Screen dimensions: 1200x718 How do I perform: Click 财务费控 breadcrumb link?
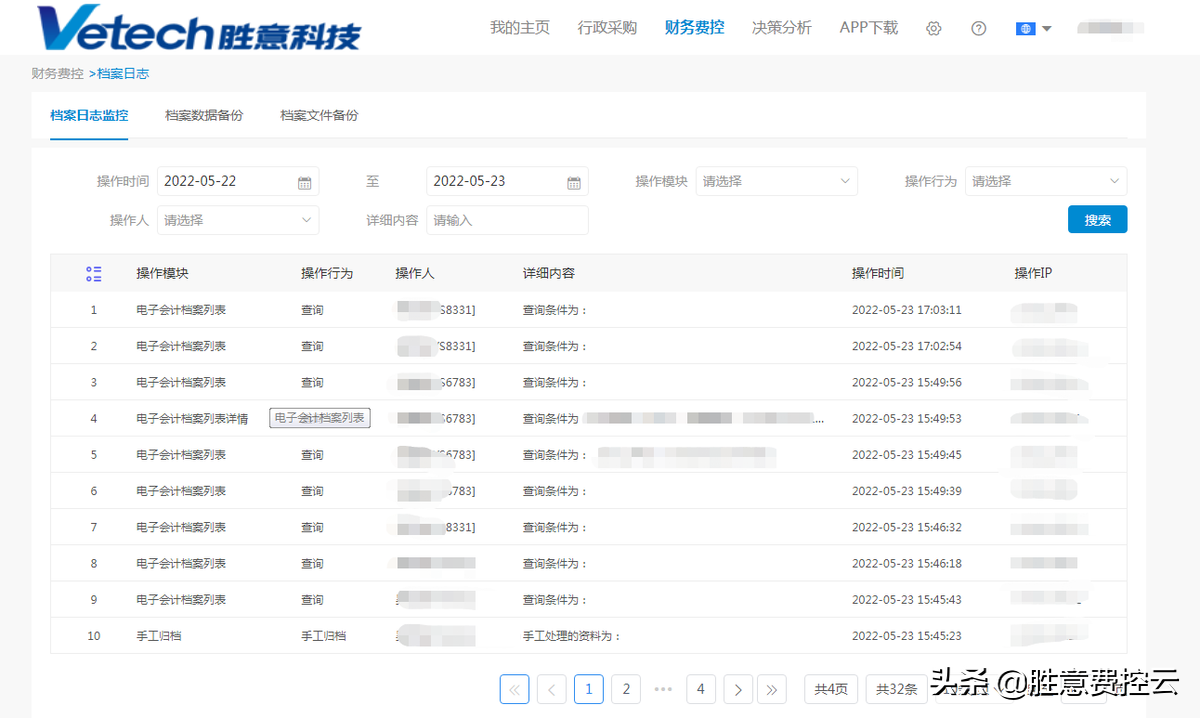(x=58, y=74)
